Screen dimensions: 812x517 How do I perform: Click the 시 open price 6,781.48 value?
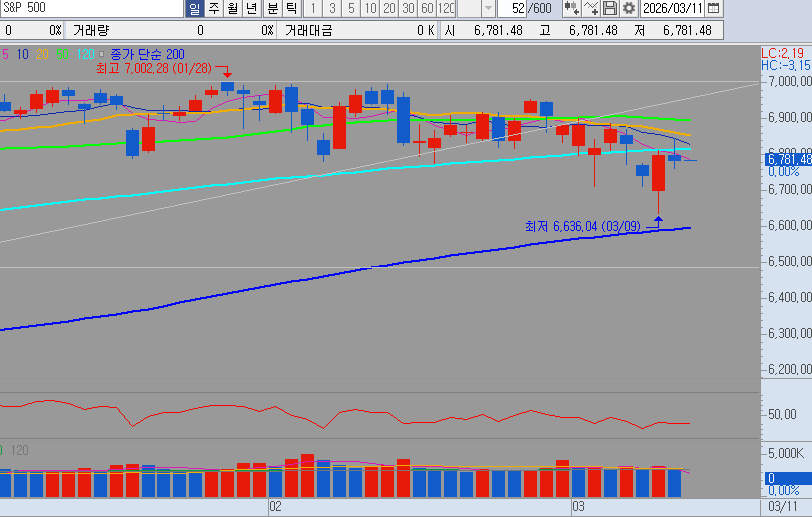[x=498, y=31]
